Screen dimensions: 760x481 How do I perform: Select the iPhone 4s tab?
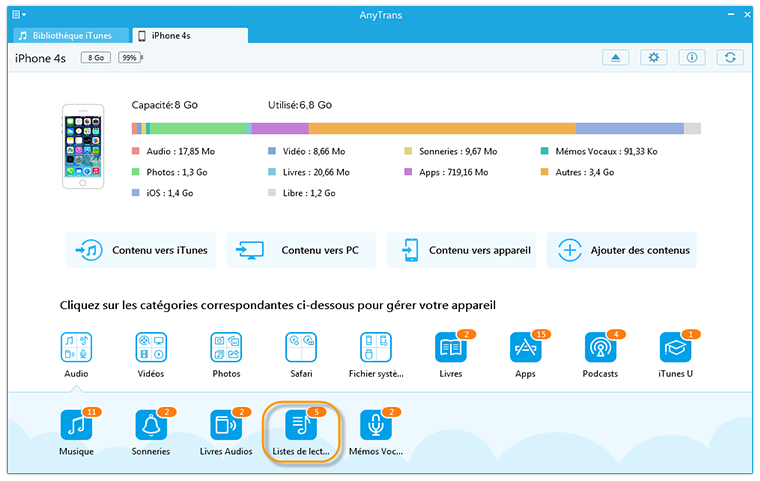190,35
